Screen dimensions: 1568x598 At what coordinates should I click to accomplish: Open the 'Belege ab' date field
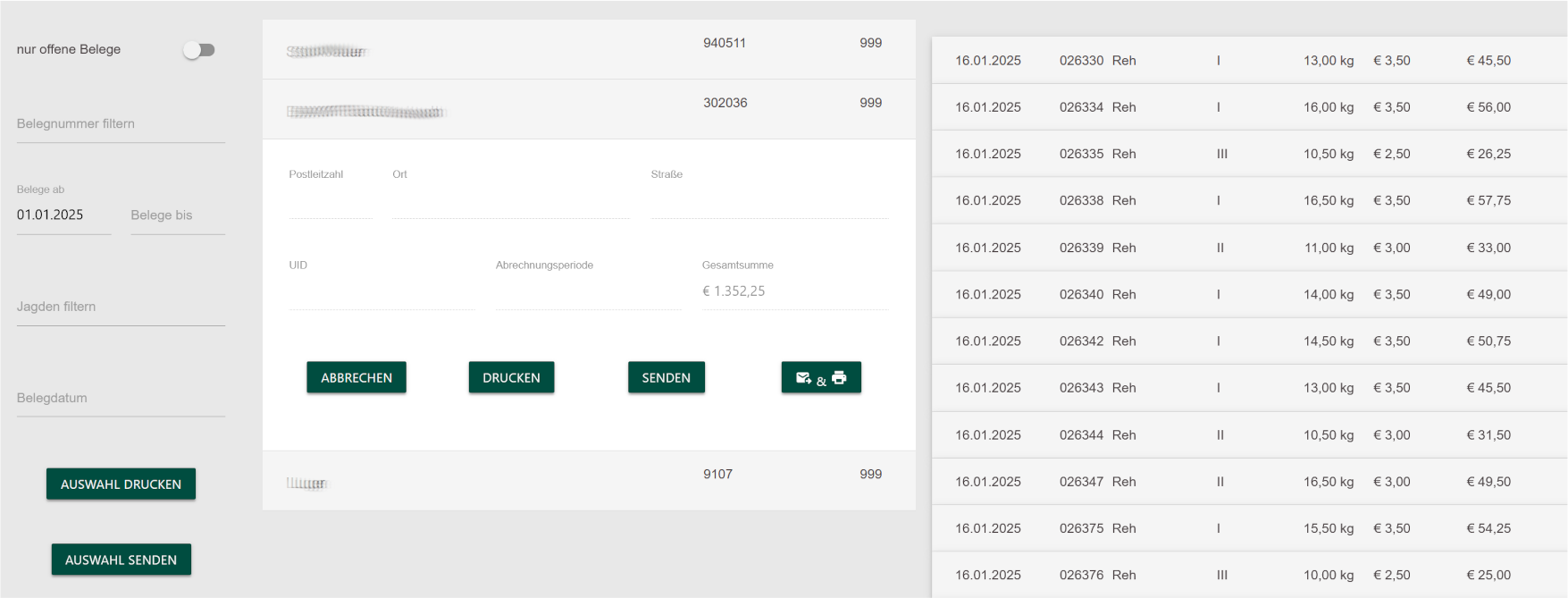63,215
